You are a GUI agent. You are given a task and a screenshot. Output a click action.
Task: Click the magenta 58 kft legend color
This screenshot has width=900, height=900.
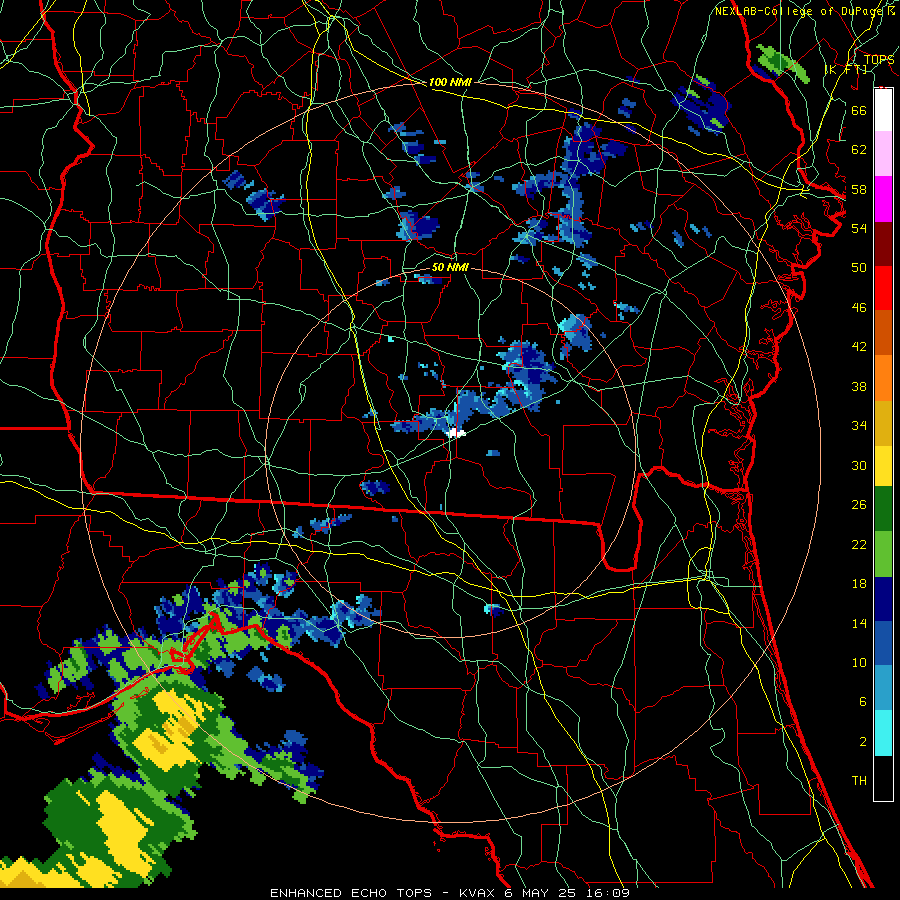point(883,199)
